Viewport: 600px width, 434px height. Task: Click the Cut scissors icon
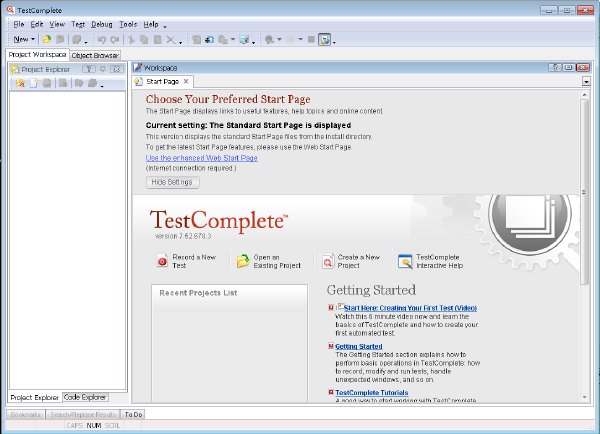131,39
